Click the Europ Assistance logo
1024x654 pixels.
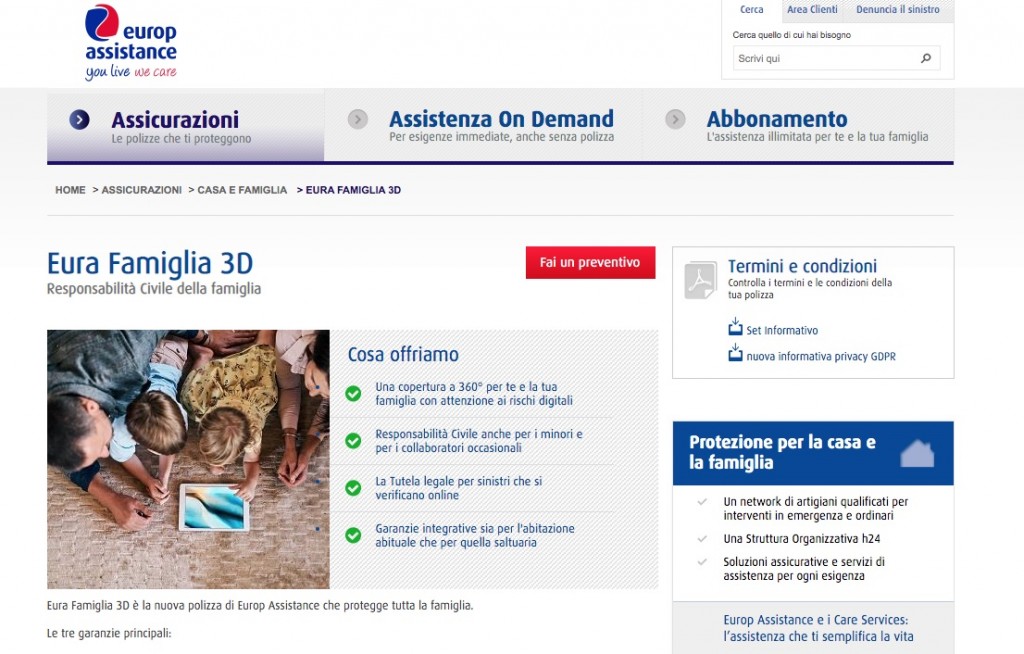tap(130, 41)
